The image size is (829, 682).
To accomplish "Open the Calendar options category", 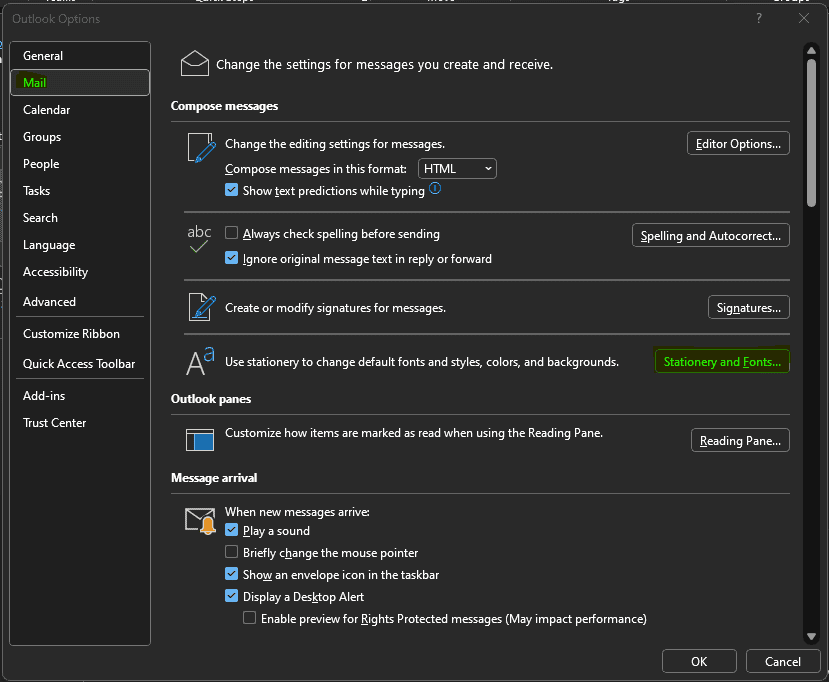I will (x=80, y=109).
